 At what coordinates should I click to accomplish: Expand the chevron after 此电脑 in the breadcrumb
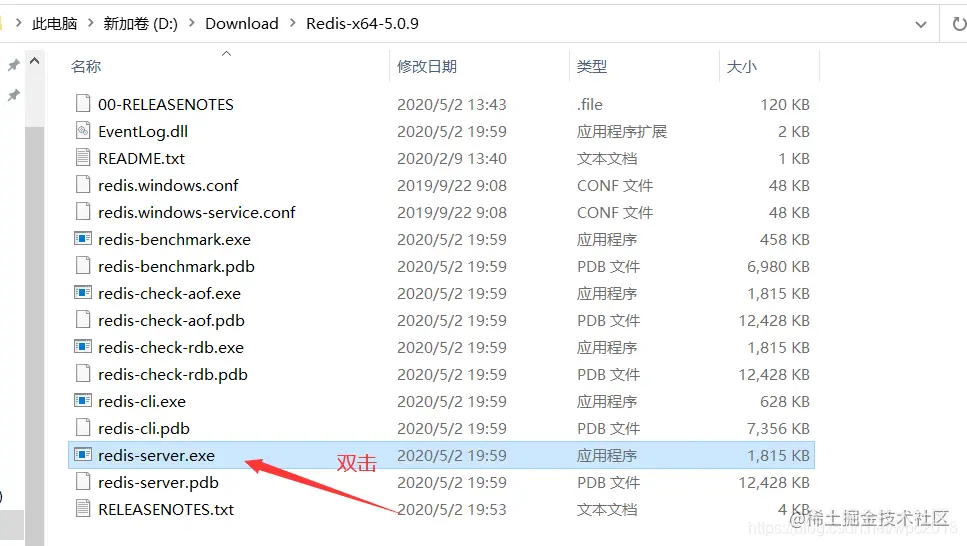click(x=91, y=23)
